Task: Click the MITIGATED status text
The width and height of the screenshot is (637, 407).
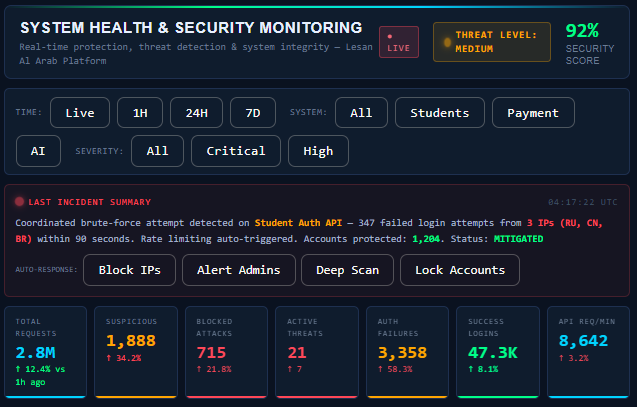Action: [x=518, y=239]
